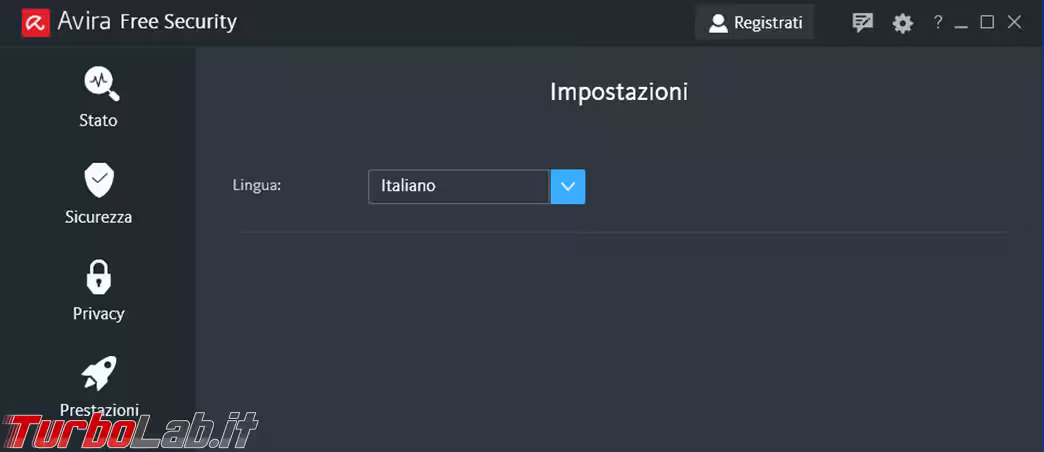The height and width of the screenshot is (452, 1044).
Task: Click the user icon beside Registrati
Action: (x=718, y=23)
